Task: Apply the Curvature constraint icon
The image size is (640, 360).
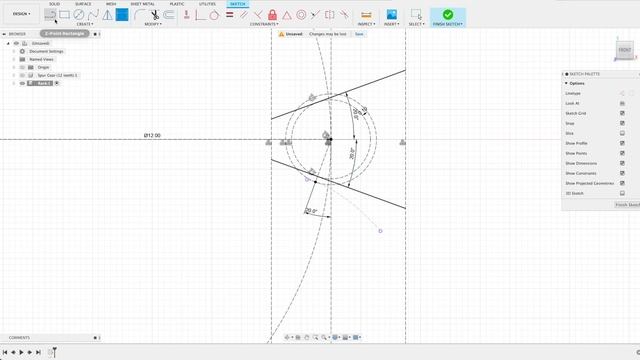Action: (344, 15)
